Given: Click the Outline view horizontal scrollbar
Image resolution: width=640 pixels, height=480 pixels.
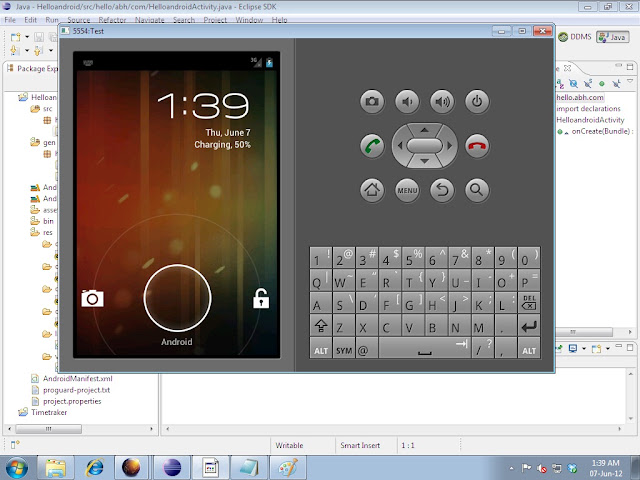Looking at the screenshot, I should pos(584,332).
